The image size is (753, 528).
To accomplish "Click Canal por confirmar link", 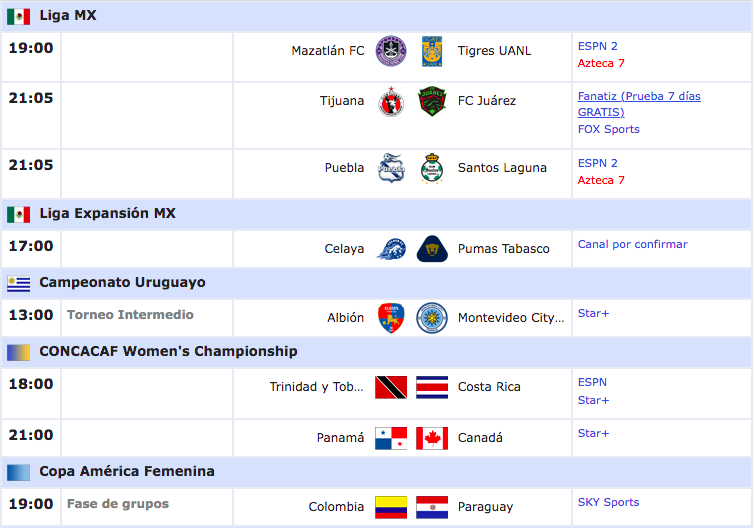I will coord(632,245).
